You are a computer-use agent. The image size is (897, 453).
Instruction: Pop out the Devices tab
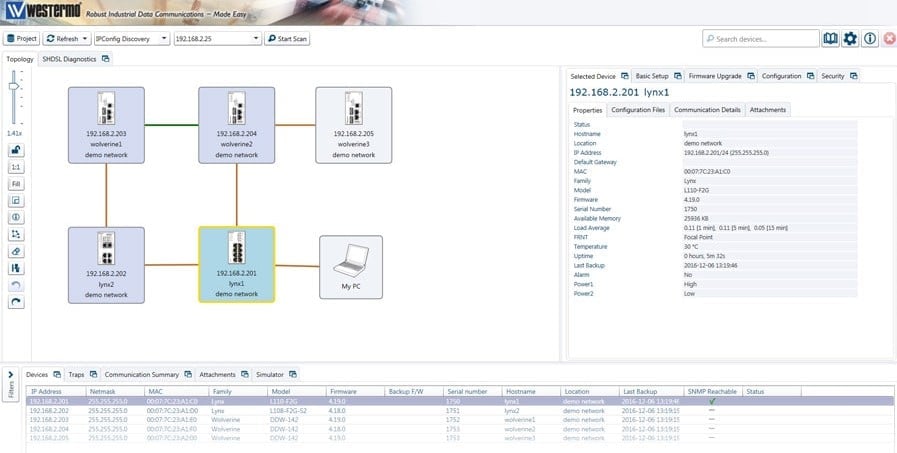click(x=57, y=375)
